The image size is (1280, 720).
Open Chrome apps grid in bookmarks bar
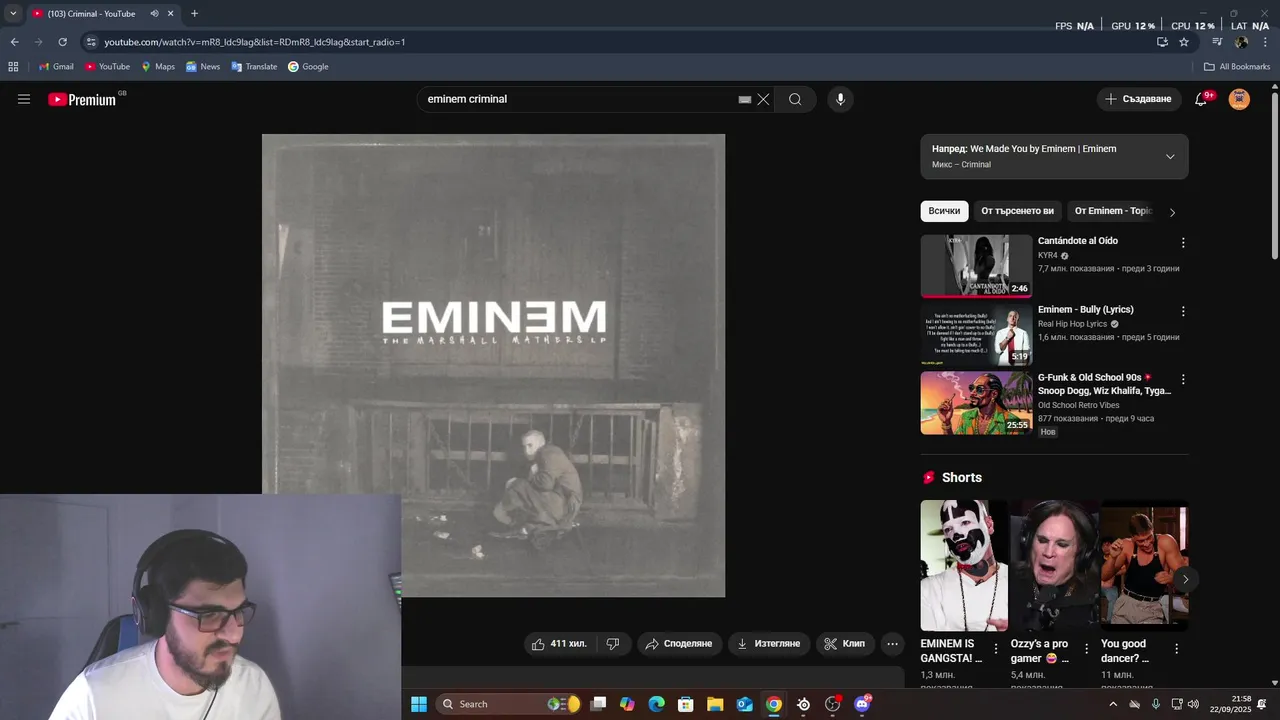tap(13, 67)
